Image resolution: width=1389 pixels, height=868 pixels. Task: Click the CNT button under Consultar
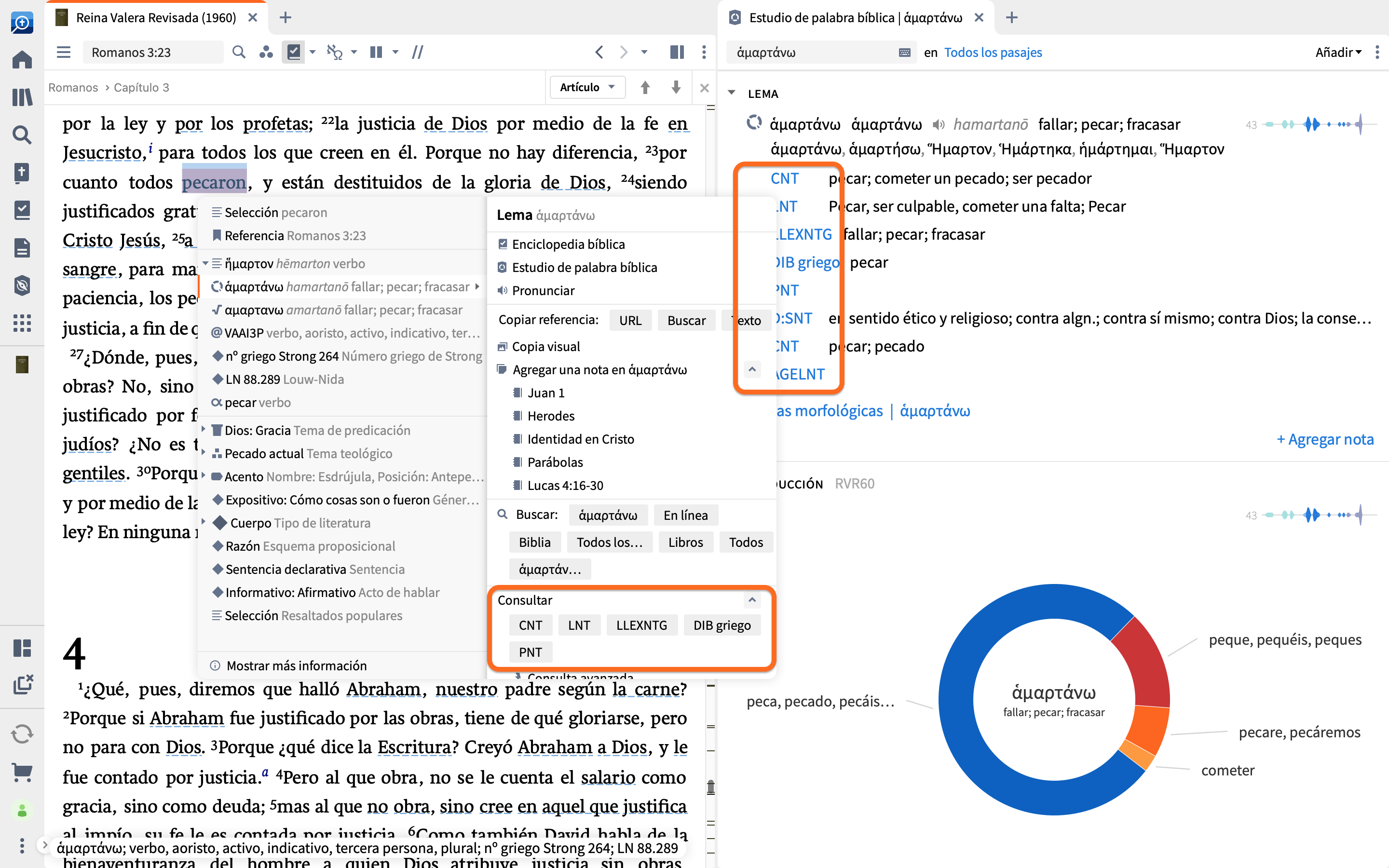point(531,625)
